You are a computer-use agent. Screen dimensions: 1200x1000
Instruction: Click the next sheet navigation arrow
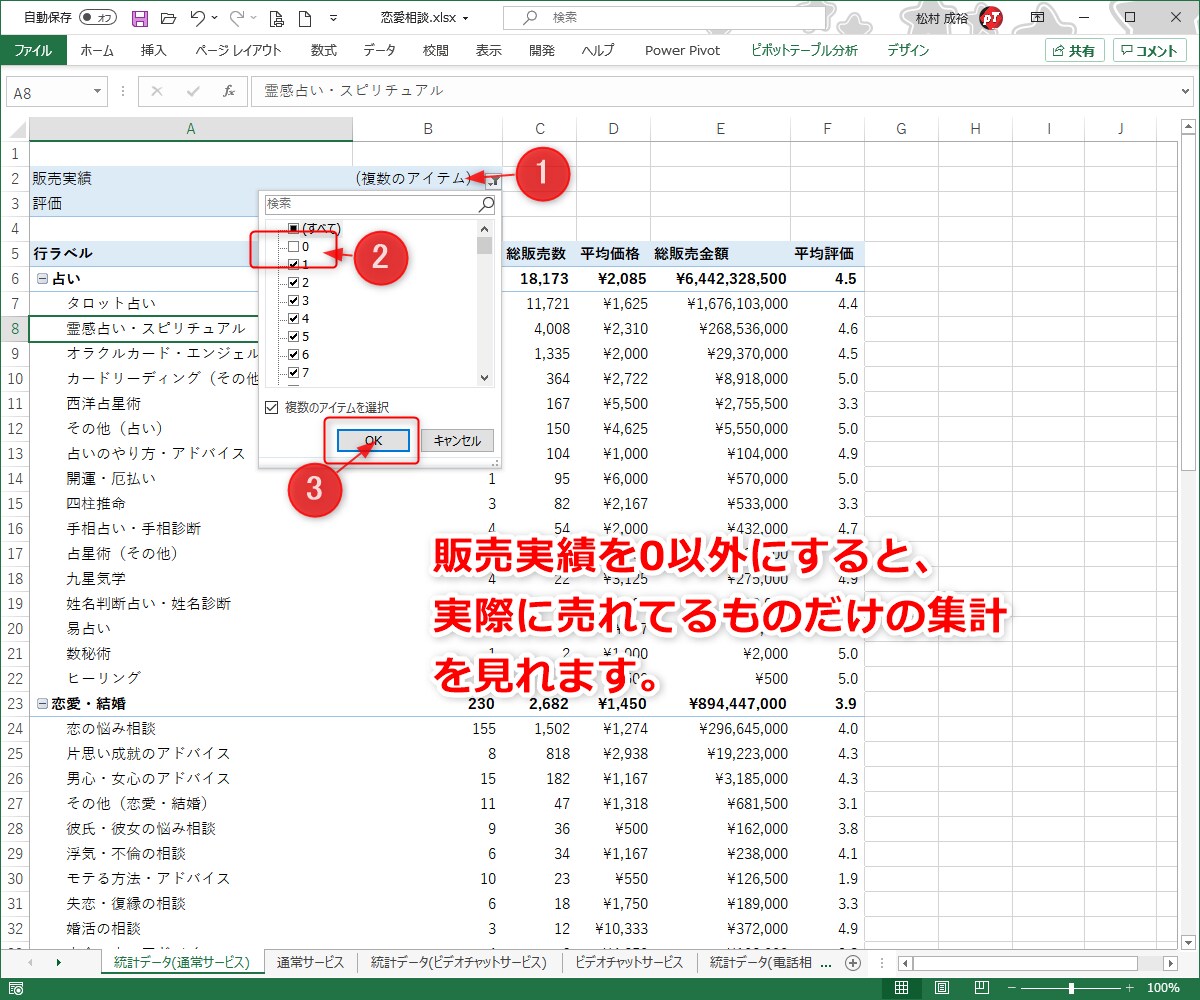[59, 962]
